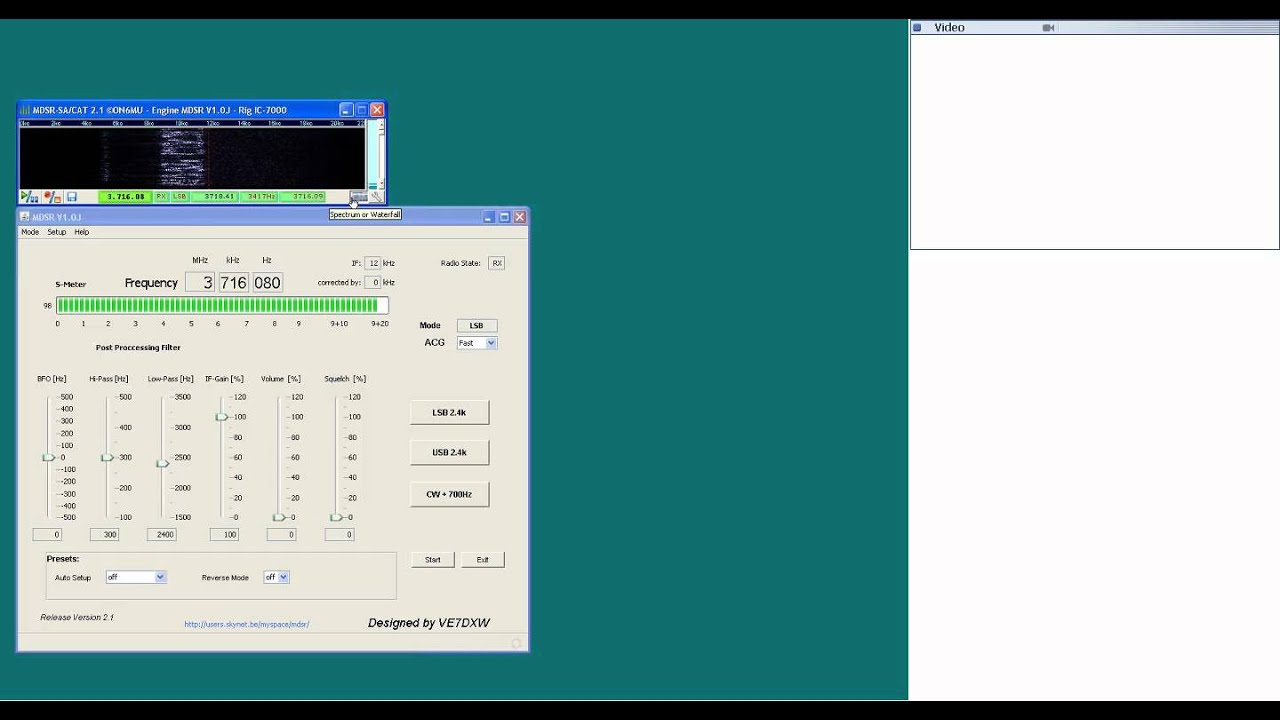Click the Low-Pass slider handle
The image size is (1280, 720).
coord(162,463)
